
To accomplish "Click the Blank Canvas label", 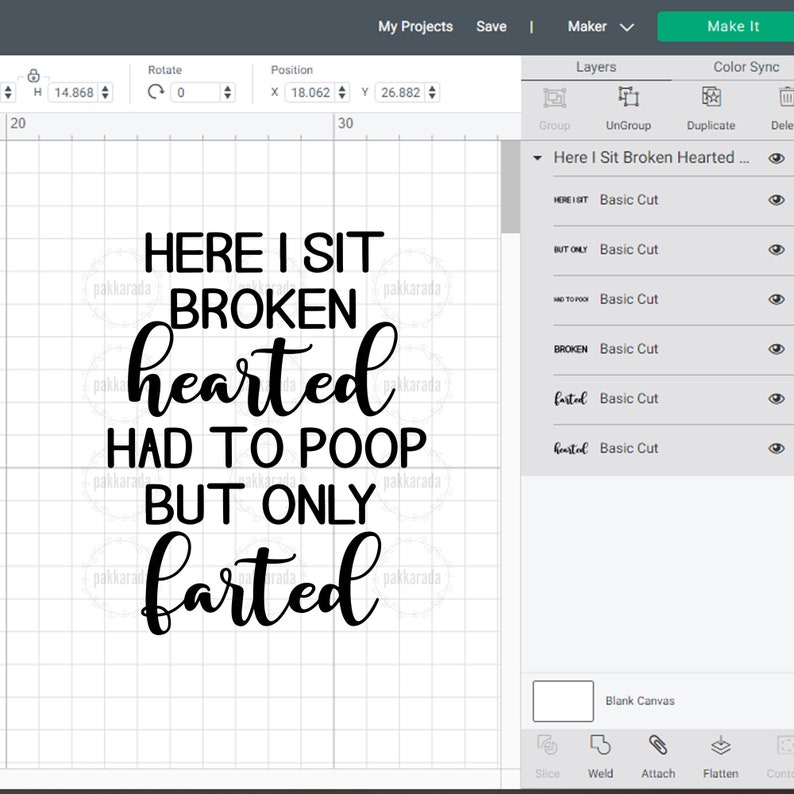I will coord(640,701).
